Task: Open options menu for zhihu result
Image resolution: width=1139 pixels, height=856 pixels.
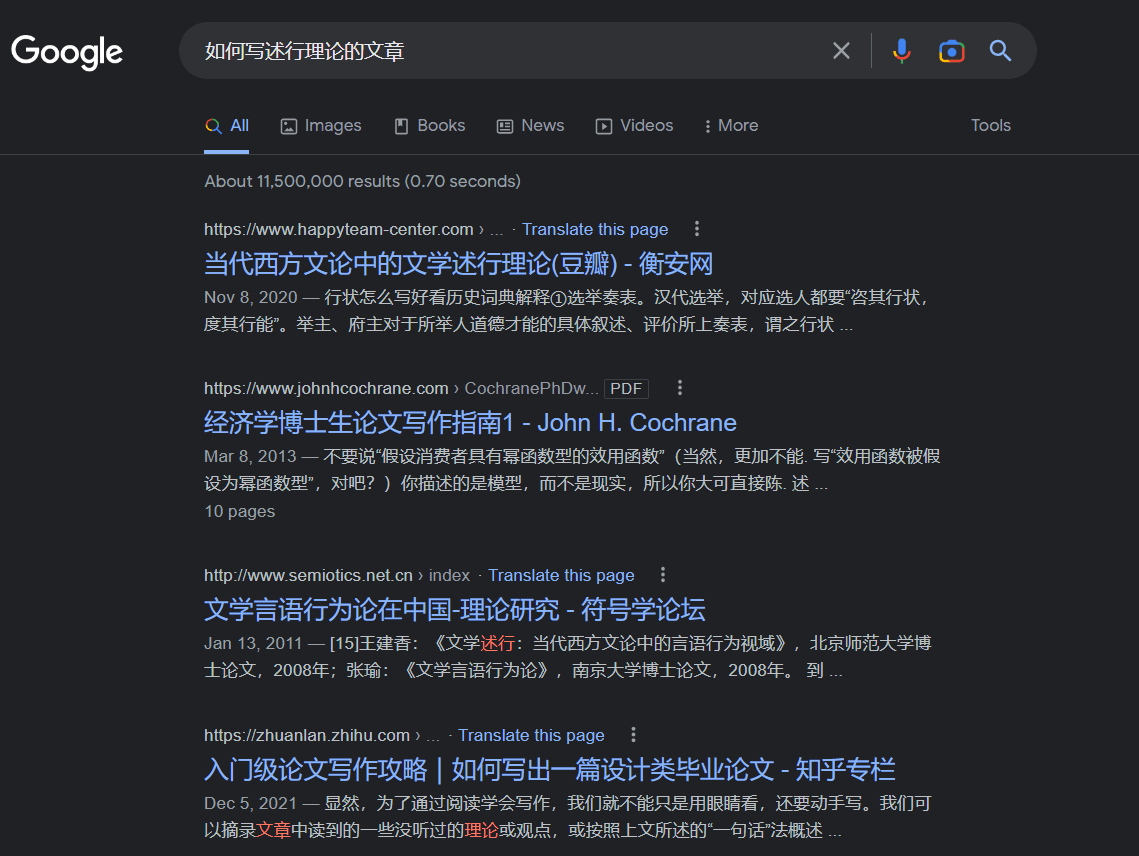Action: click(x=633, y=735)
